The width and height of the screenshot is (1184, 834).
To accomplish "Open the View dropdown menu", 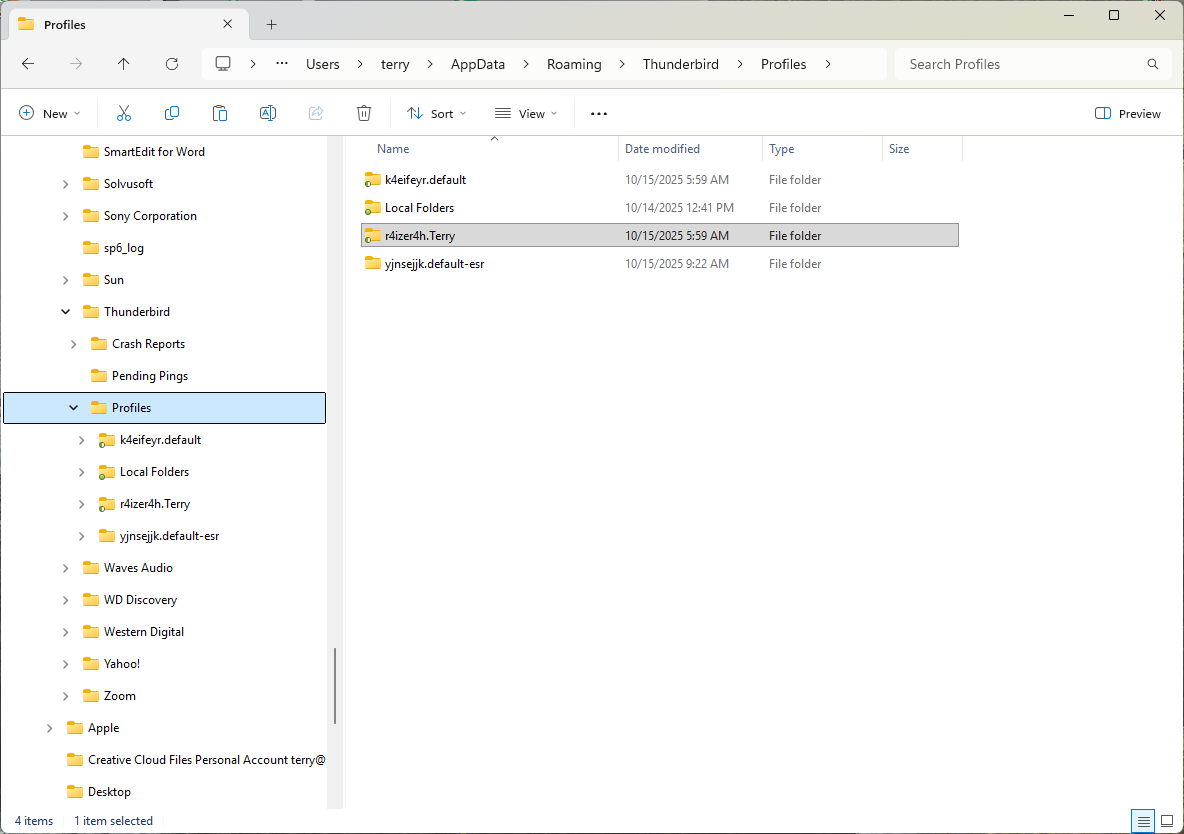I will coord(526,114).
